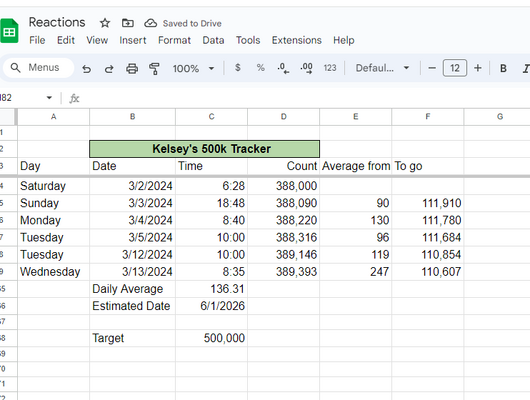Select the paint format tool

(x=154, y=69)
